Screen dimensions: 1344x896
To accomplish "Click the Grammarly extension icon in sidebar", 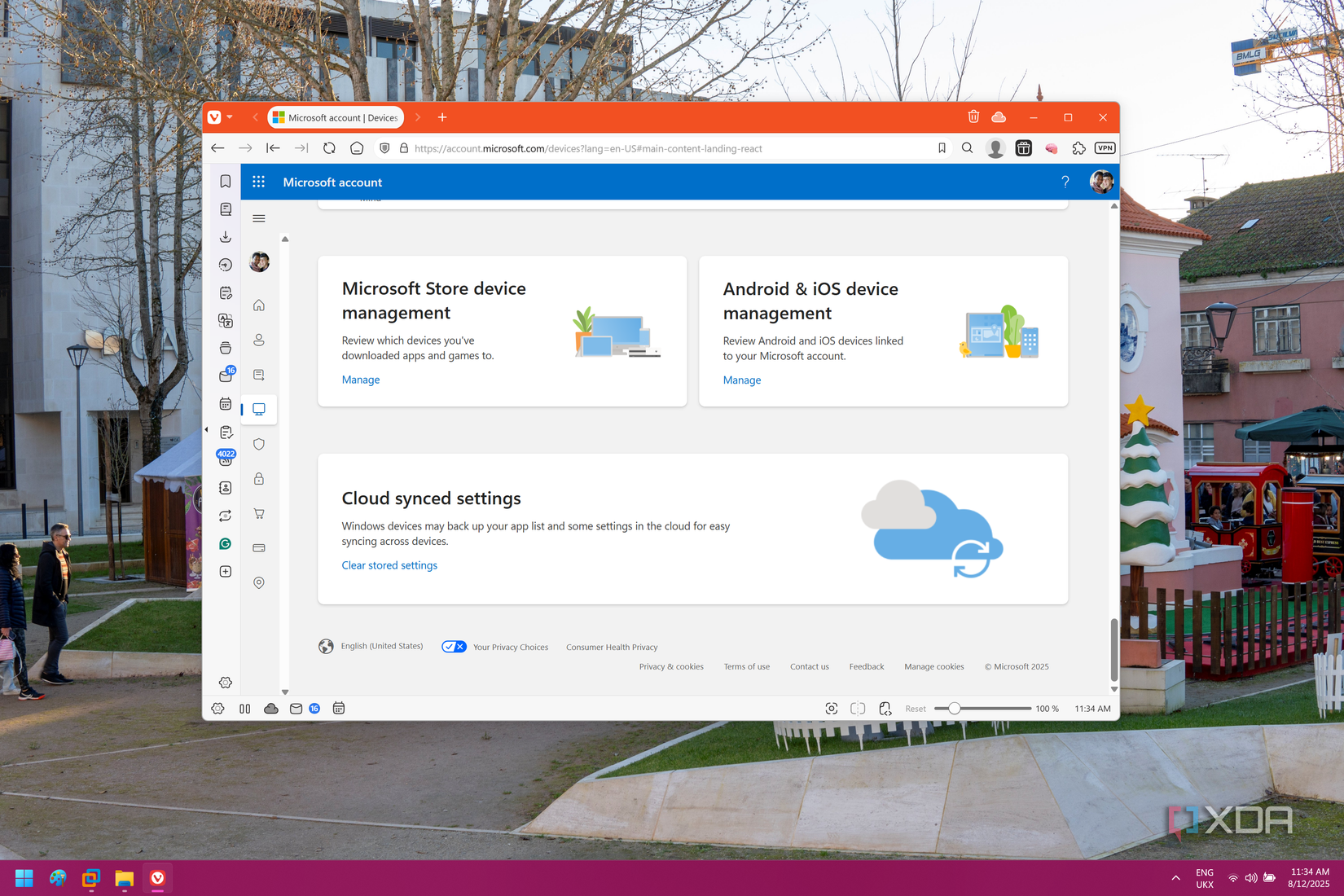I will pos(226,543).
